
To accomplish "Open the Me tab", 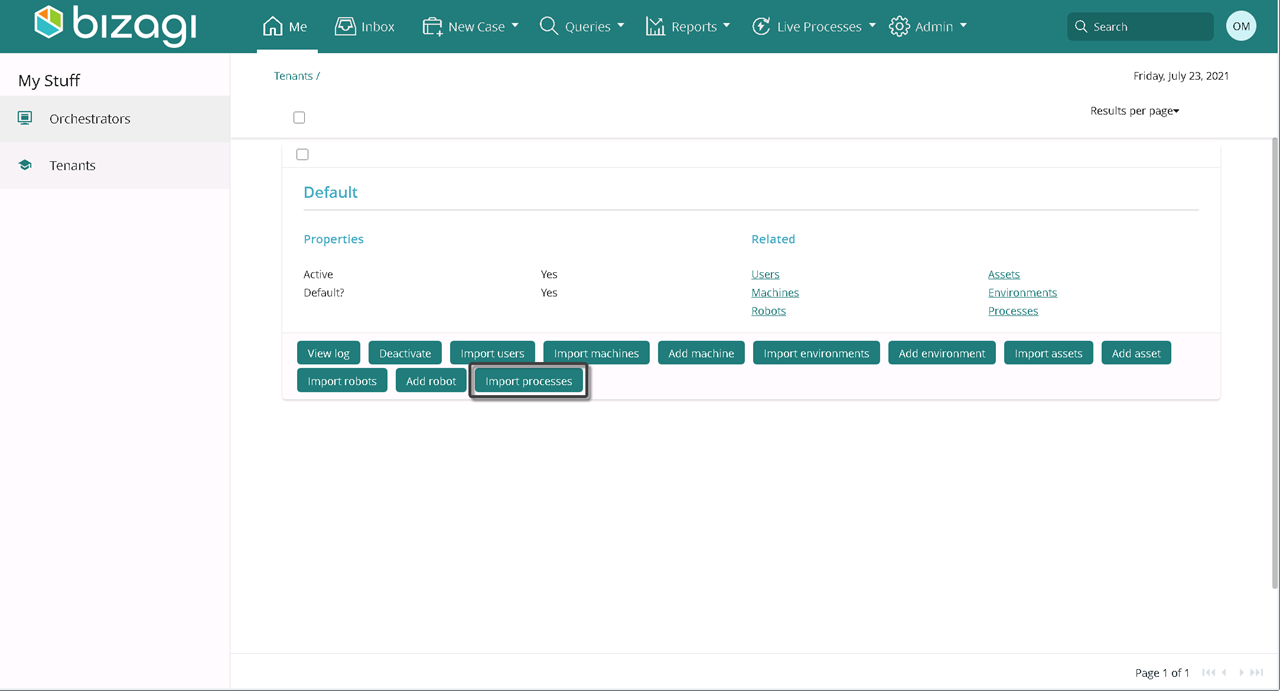I will coord(285,27).
